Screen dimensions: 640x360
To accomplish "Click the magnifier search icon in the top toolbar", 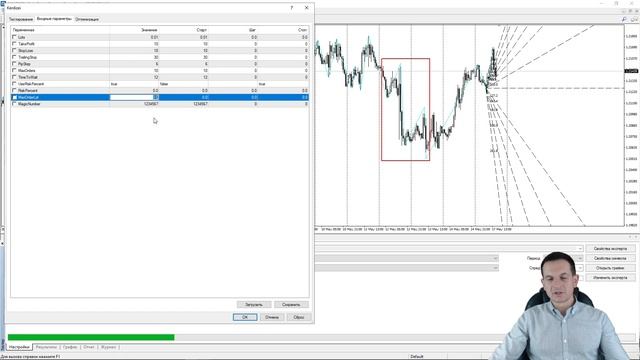I will point(624,19).
